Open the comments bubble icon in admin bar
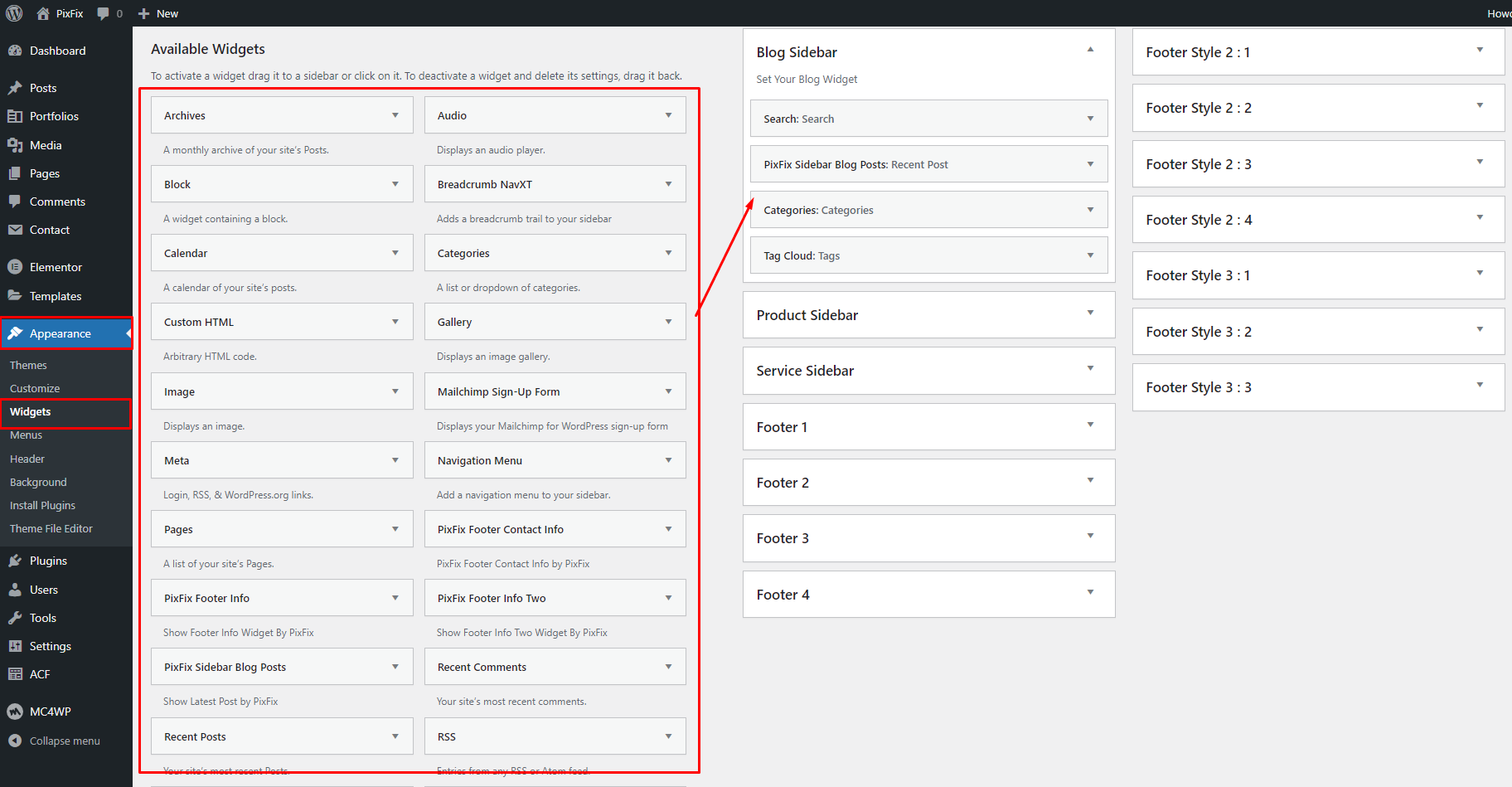1512x787 pixels. (103, 13)
